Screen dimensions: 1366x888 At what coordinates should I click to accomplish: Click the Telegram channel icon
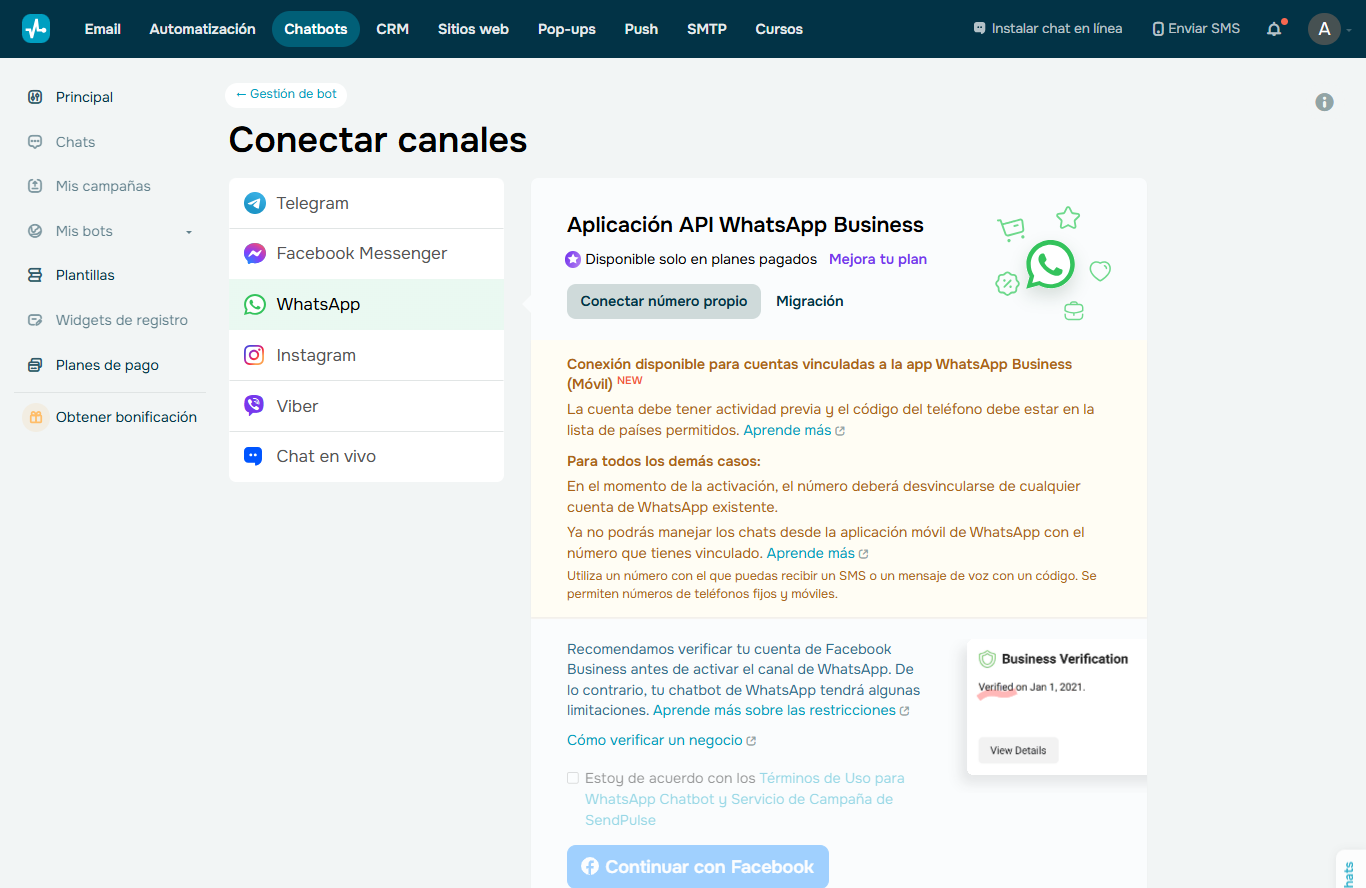pos(255,203)
